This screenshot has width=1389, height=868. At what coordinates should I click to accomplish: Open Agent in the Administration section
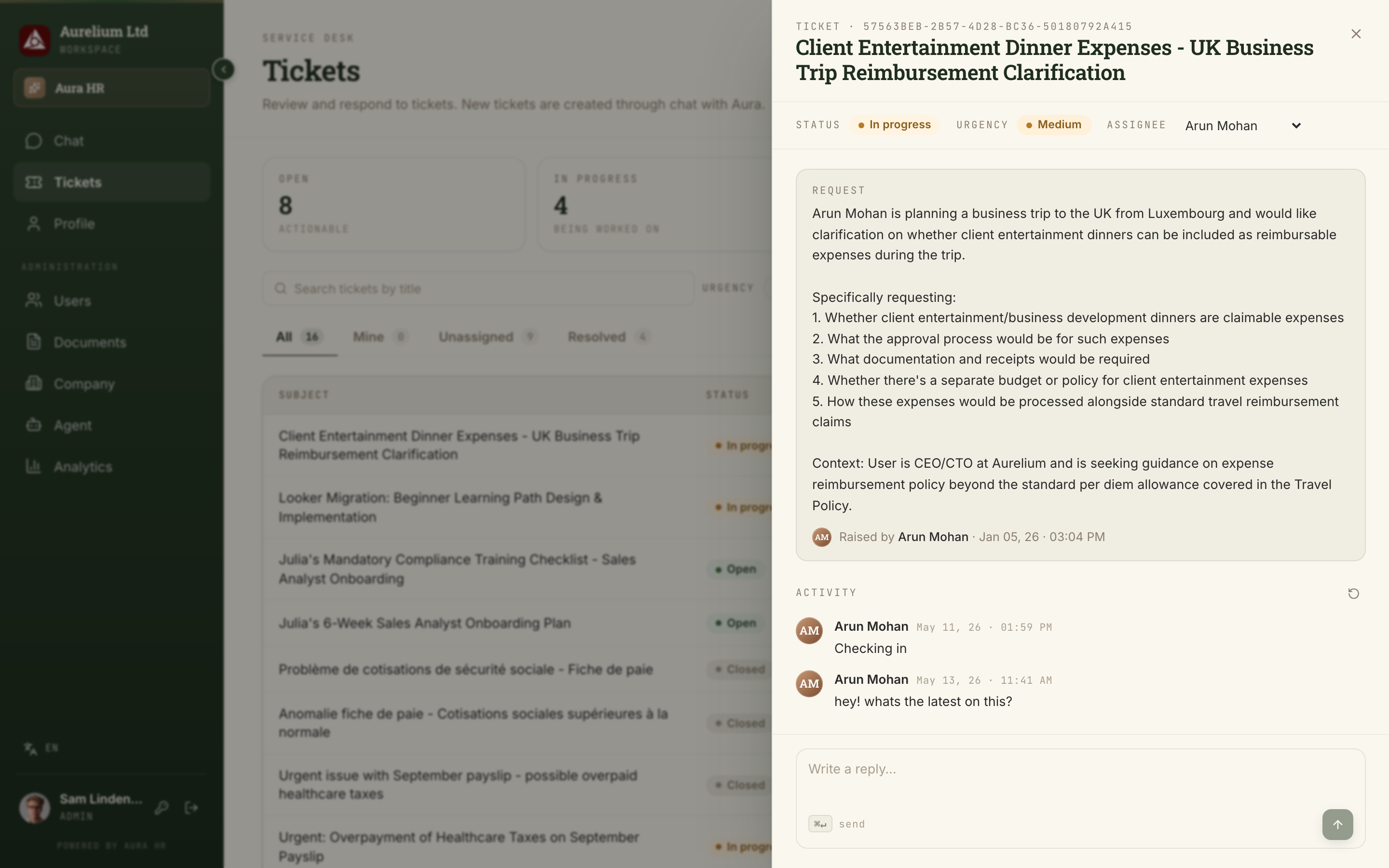point(112,425)
